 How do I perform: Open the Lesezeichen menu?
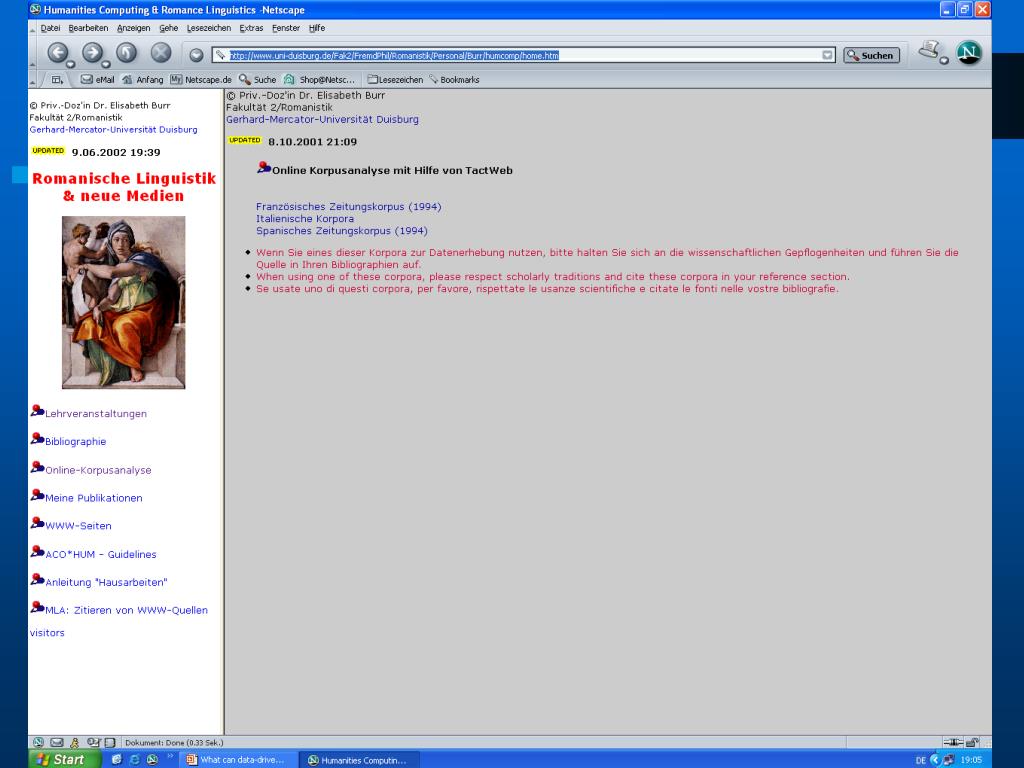click(208, 28)
